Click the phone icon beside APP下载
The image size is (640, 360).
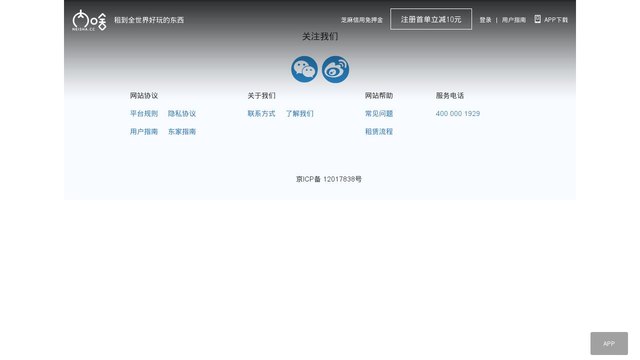coord(538,19)
